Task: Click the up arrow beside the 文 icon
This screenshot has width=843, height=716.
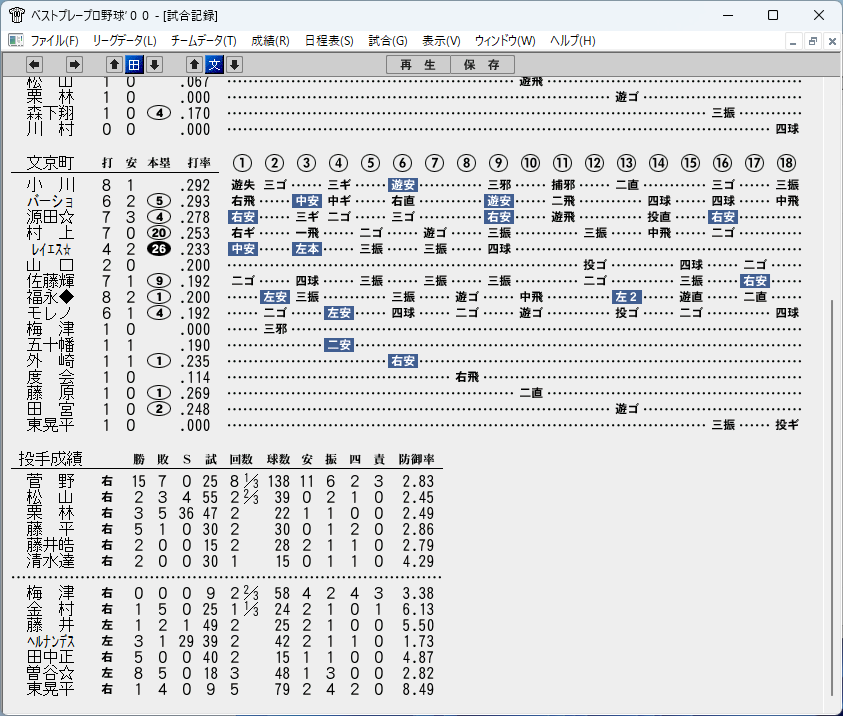Action: [194, 65]
